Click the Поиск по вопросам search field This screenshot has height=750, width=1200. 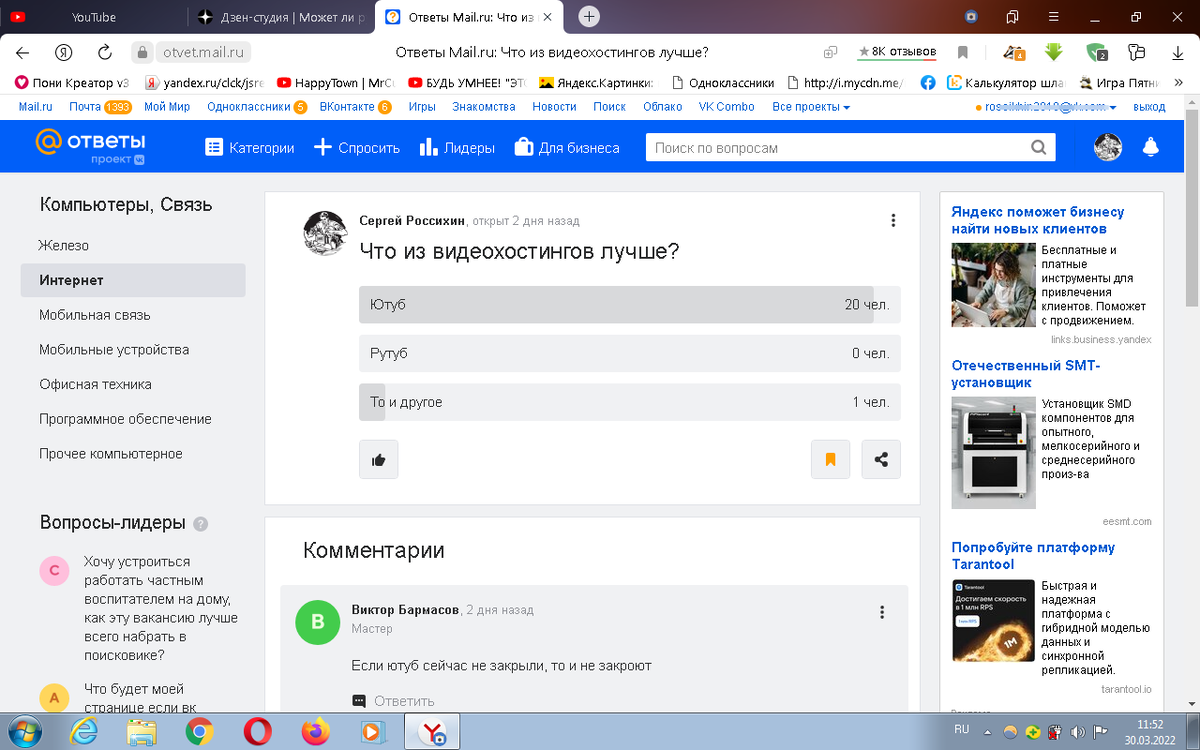[837, 148]
